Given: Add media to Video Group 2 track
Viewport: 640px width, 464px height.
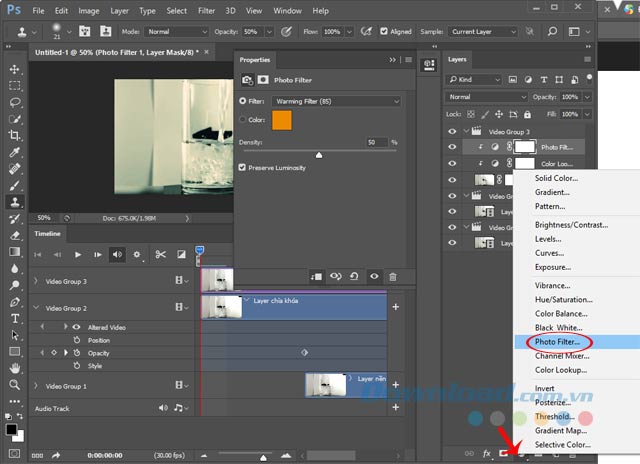Looking at the screenshot, I should point(395,307).
